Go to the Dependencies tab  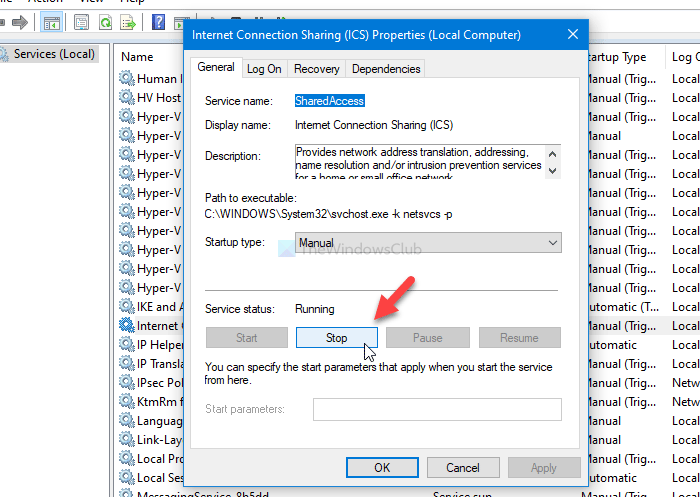coord(386,68)
